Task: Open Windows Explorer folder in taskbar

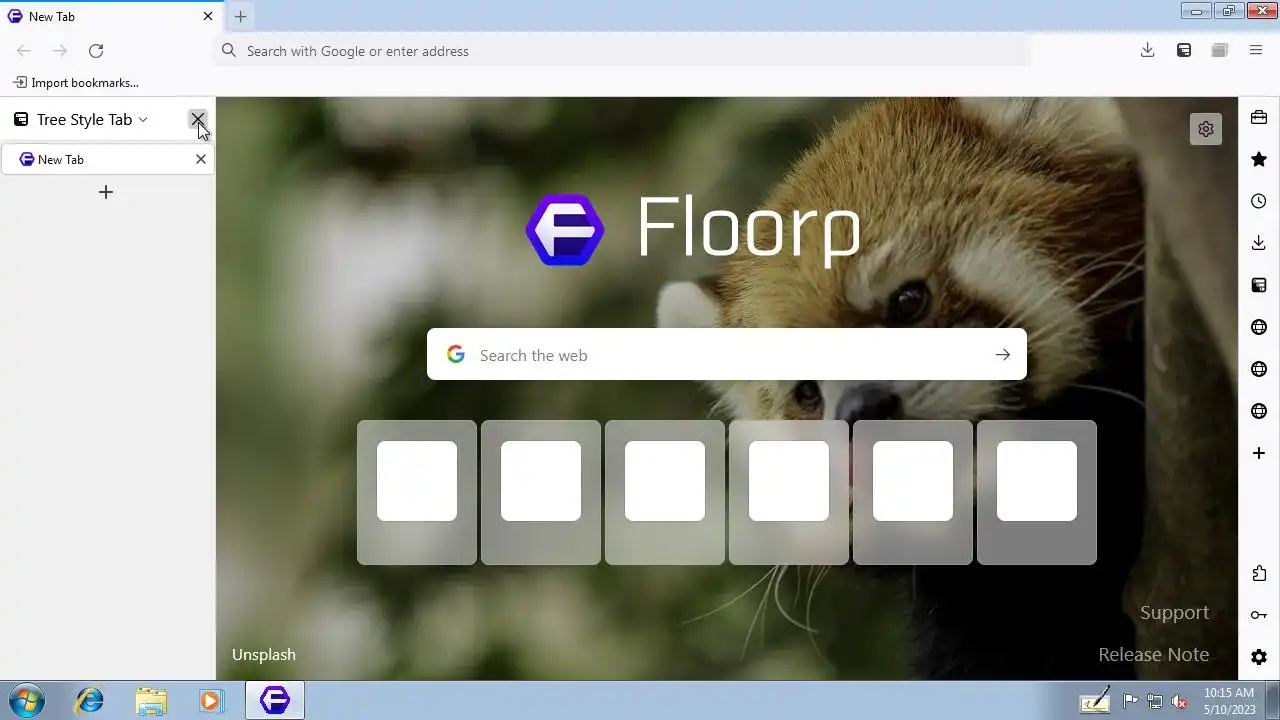Action: [151, 700]
